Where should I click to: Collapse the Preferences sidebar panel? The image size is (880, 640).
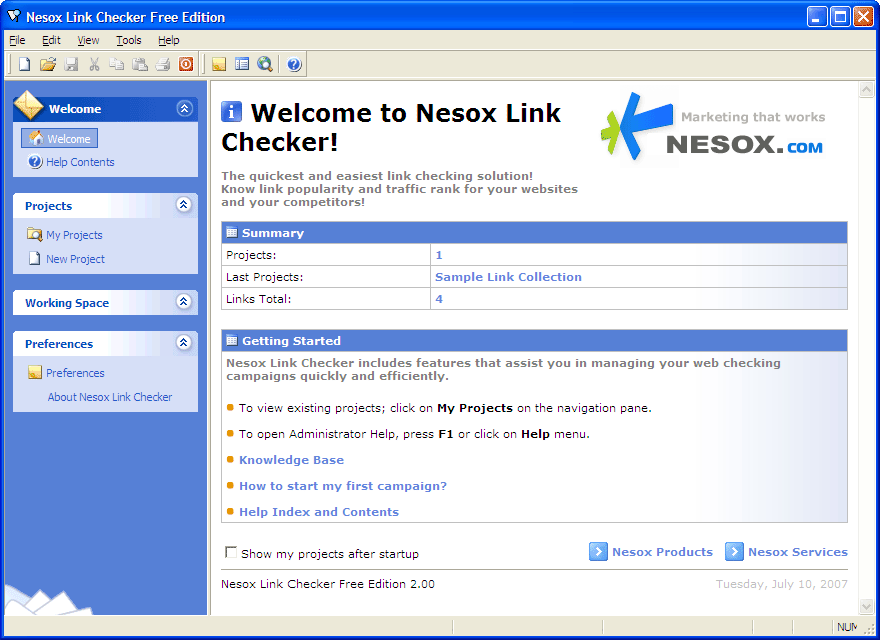[183, 343]
